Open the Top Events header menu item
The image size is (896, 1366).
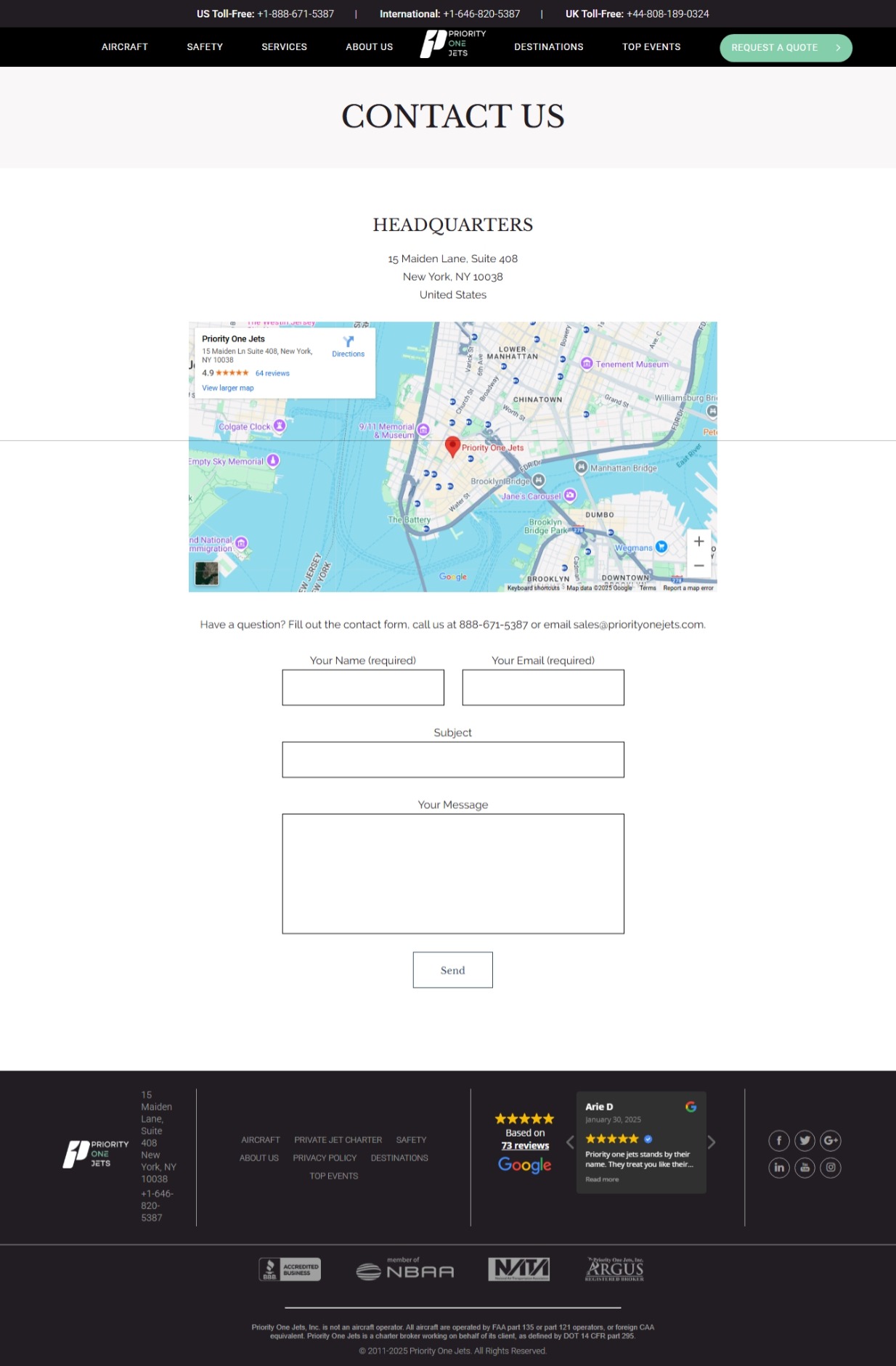[651, 47]
